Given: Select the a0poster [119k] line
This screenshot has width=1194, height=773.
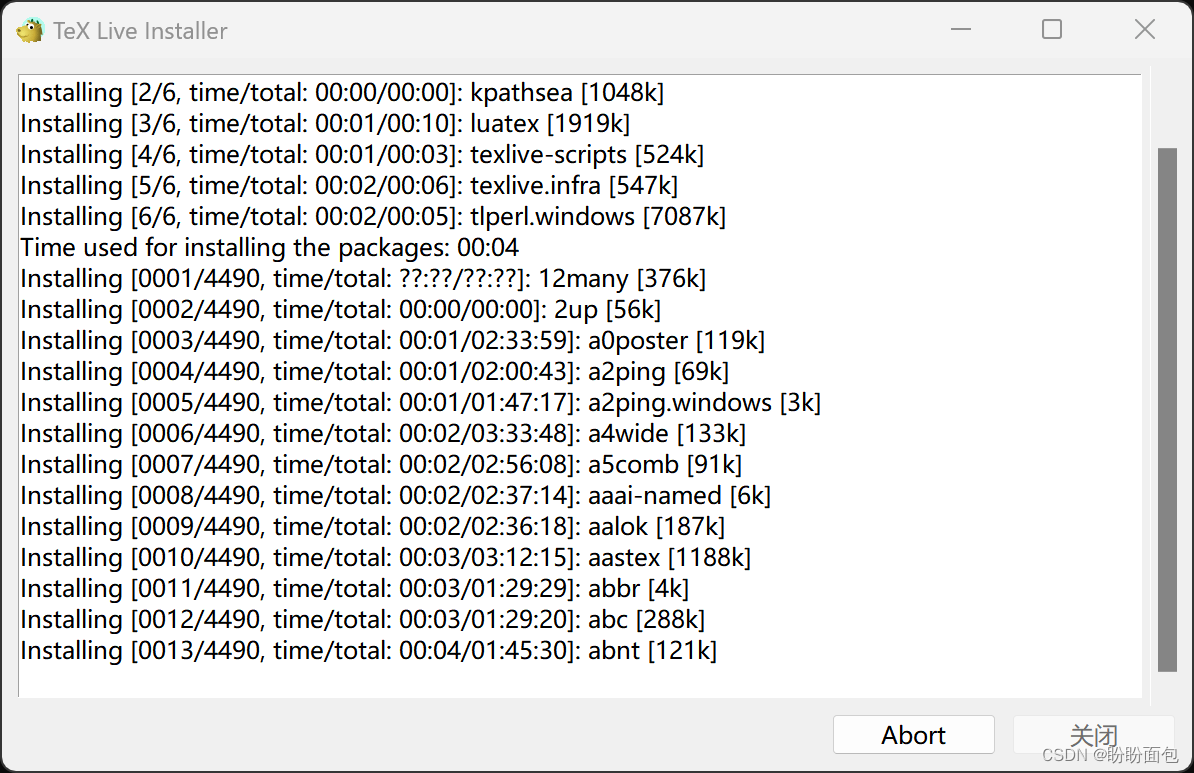Looking at the screenshot, I should [392, 340].
